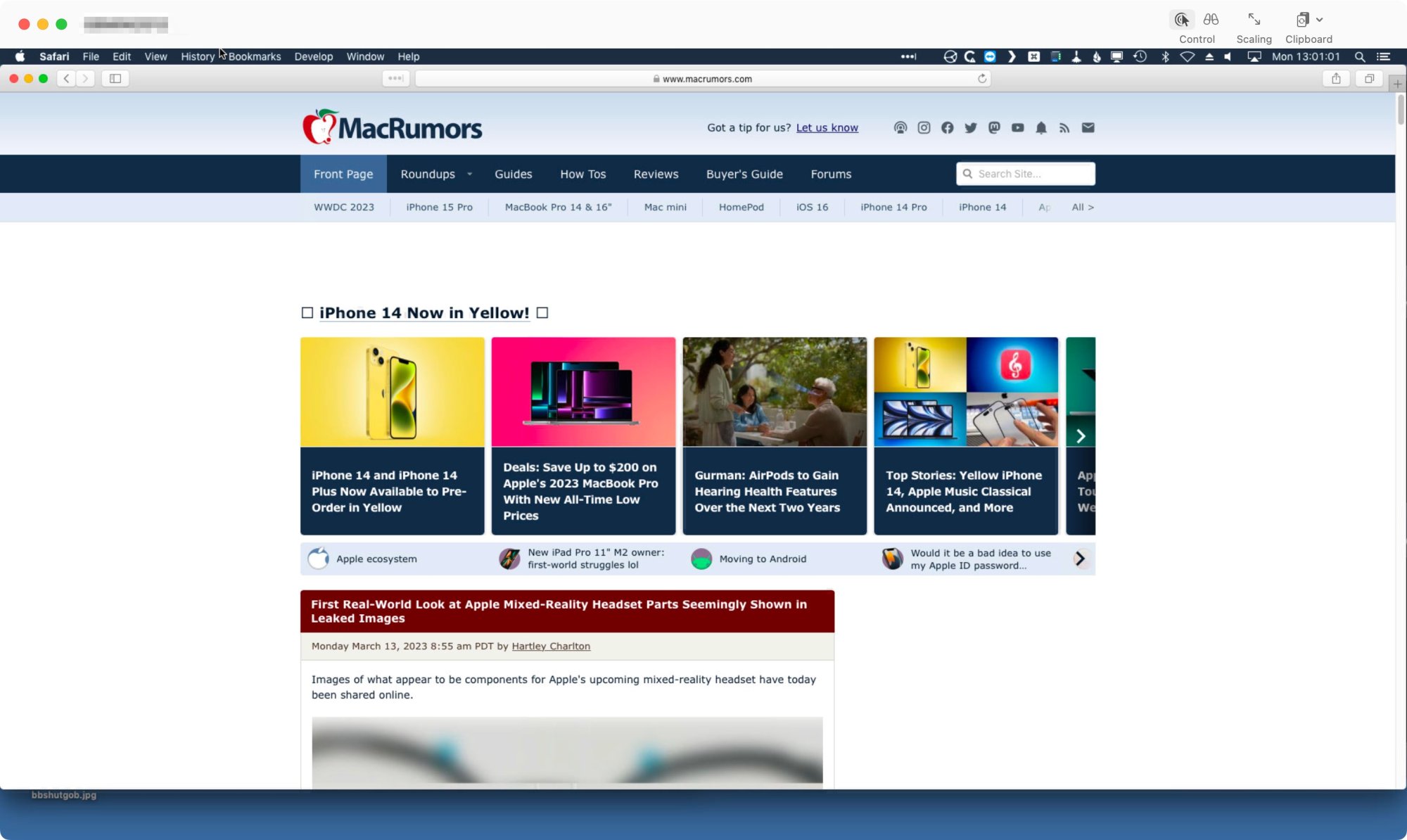Open the Mac mini roundup
The height and width of the screenshot is (840, 1407).
[665, 207]
